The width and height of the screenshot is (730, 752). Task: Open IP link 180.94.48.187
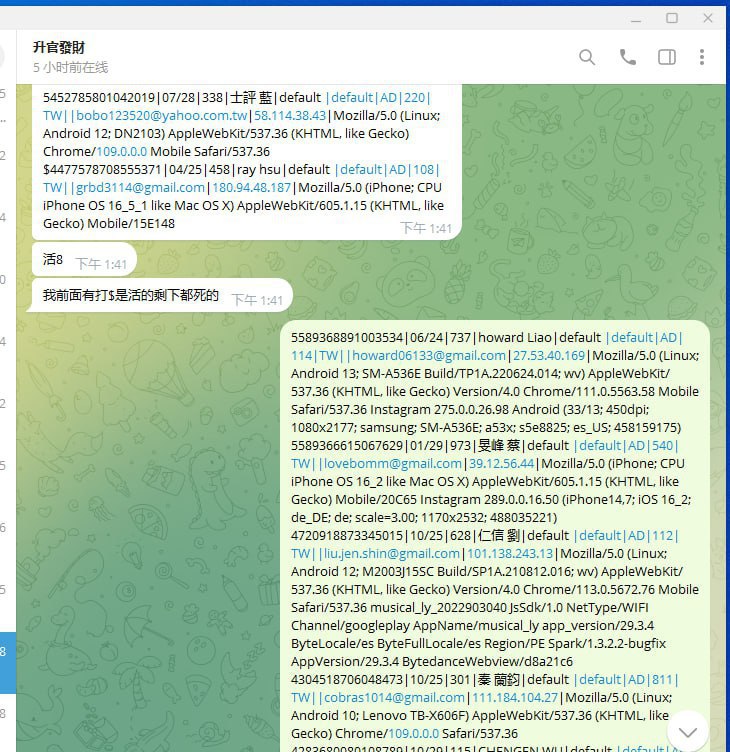click(x=252, y=188)
